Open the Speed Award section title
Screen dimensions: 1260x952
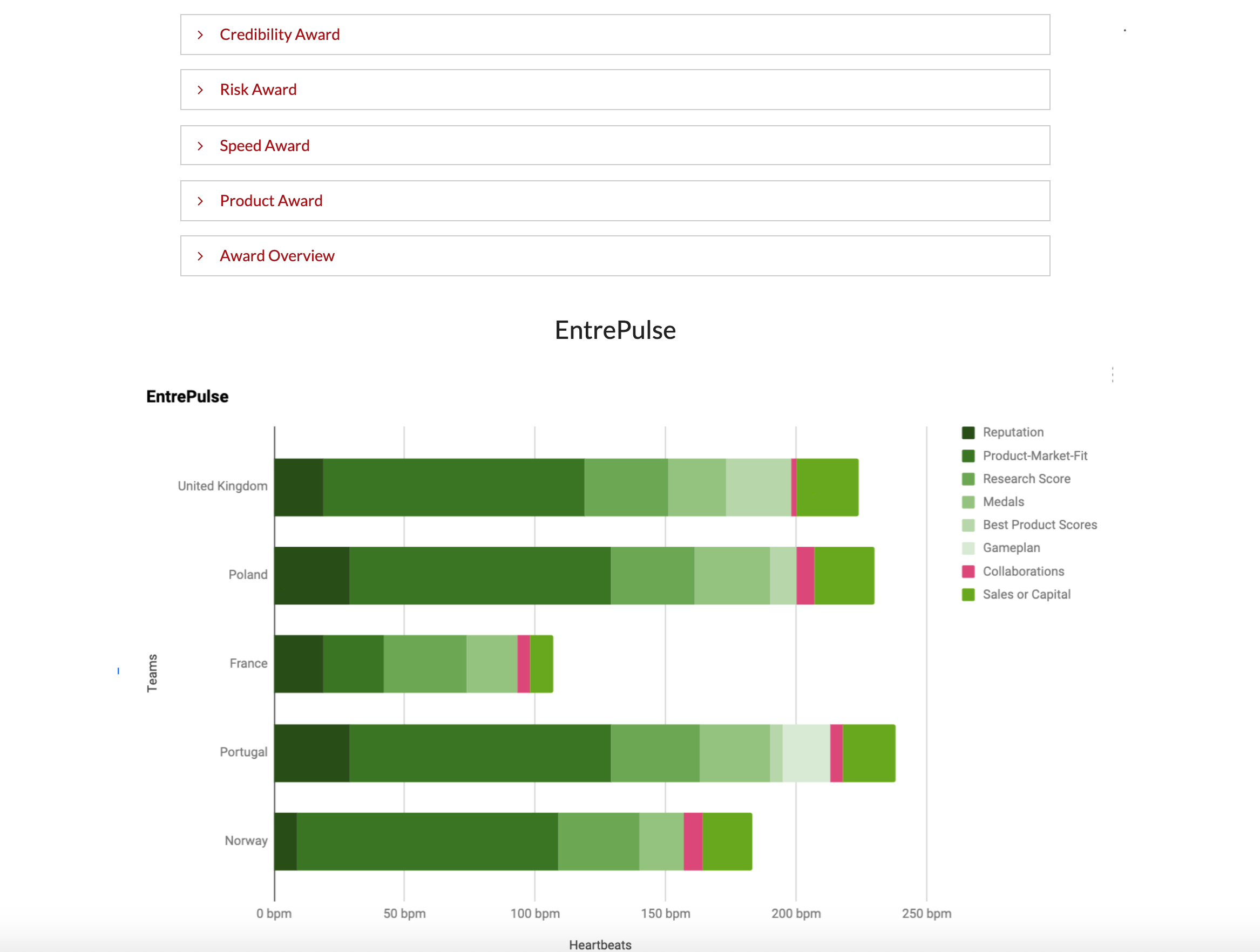pos(265,146)
